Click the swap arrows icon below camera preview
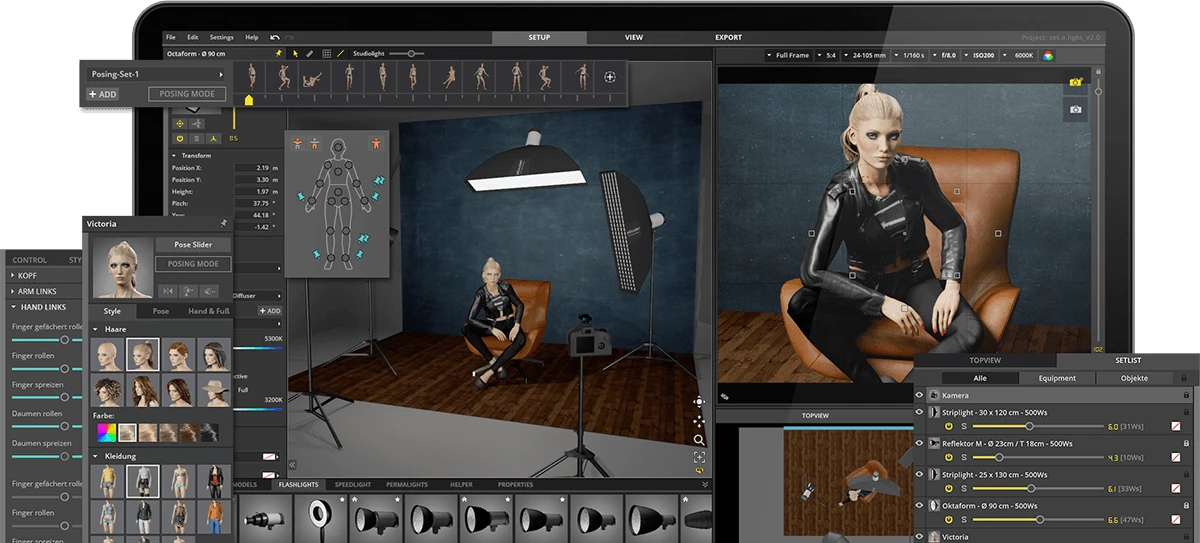The image size is (1200, 543). (x=724, y=397)
